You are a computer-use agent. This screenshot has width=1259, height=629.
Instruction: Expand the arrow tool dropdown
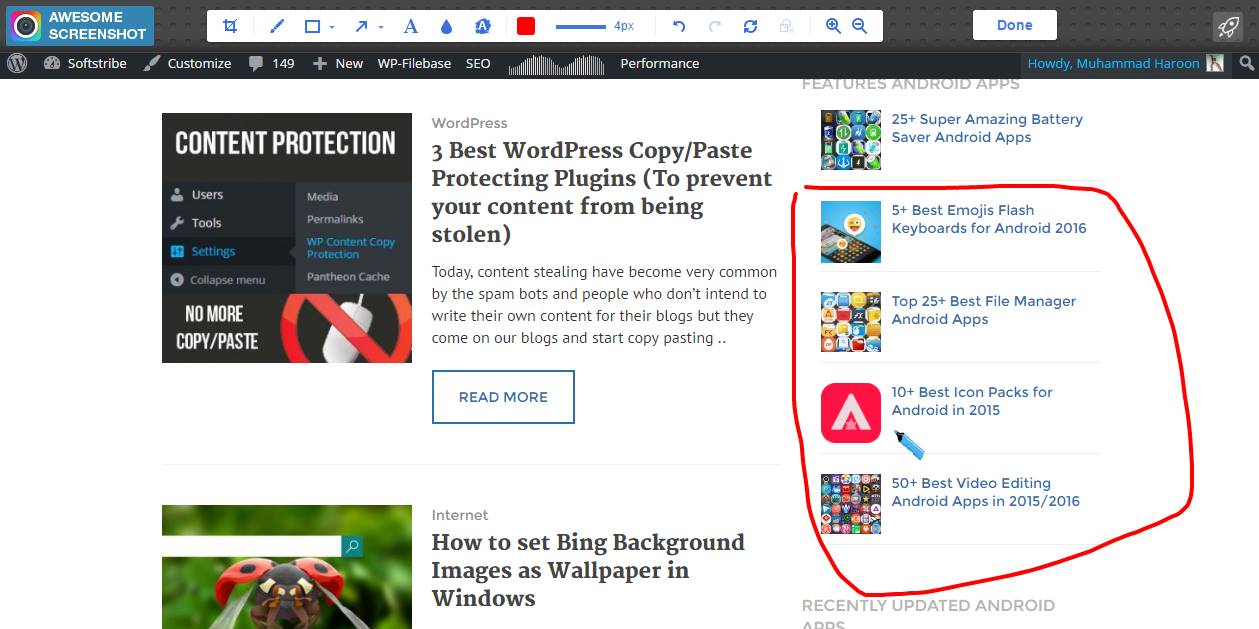tap(381, 27)
